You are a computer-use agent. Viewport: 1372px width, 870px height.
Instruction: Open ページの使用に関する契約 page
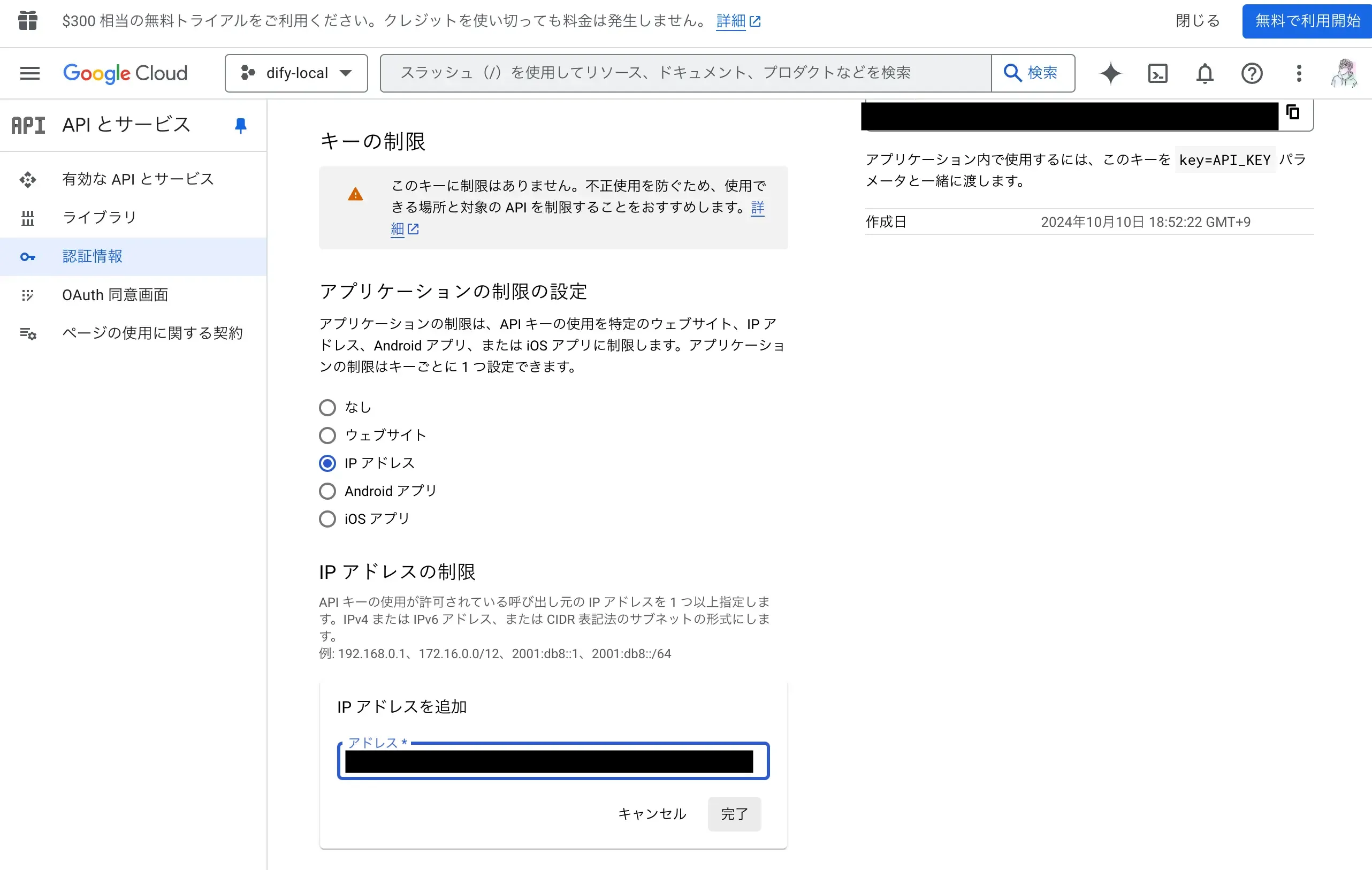click(x=133, y=333)
